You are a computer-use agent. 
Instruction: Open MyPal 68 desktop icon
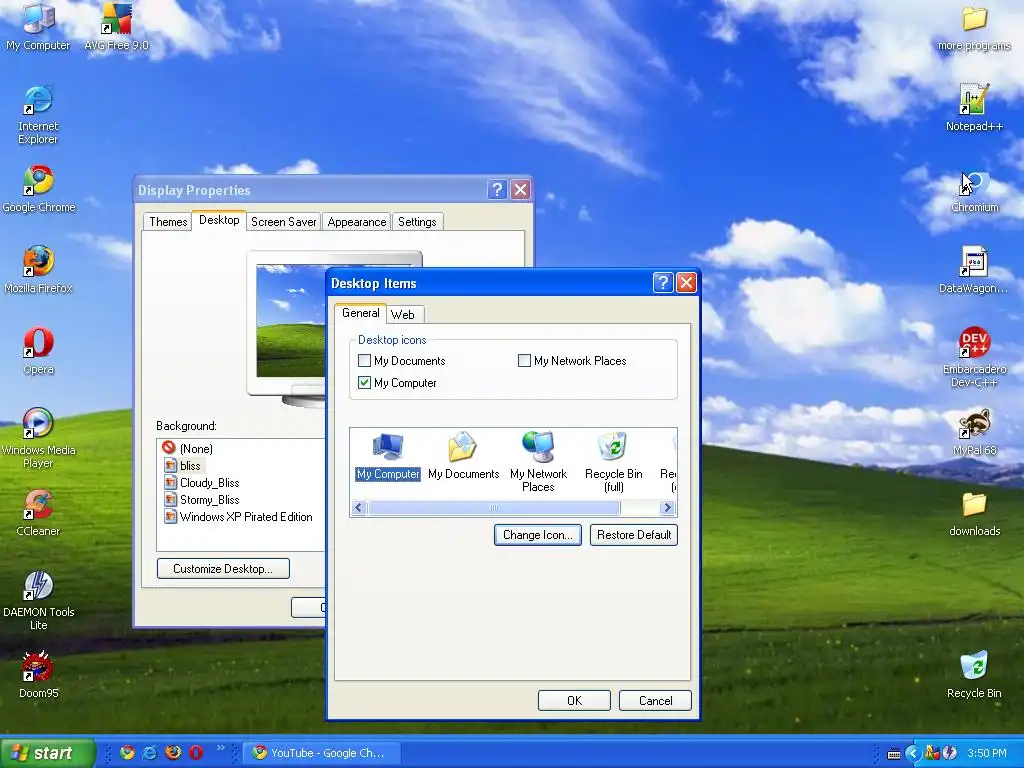click(x=974, y=432)
